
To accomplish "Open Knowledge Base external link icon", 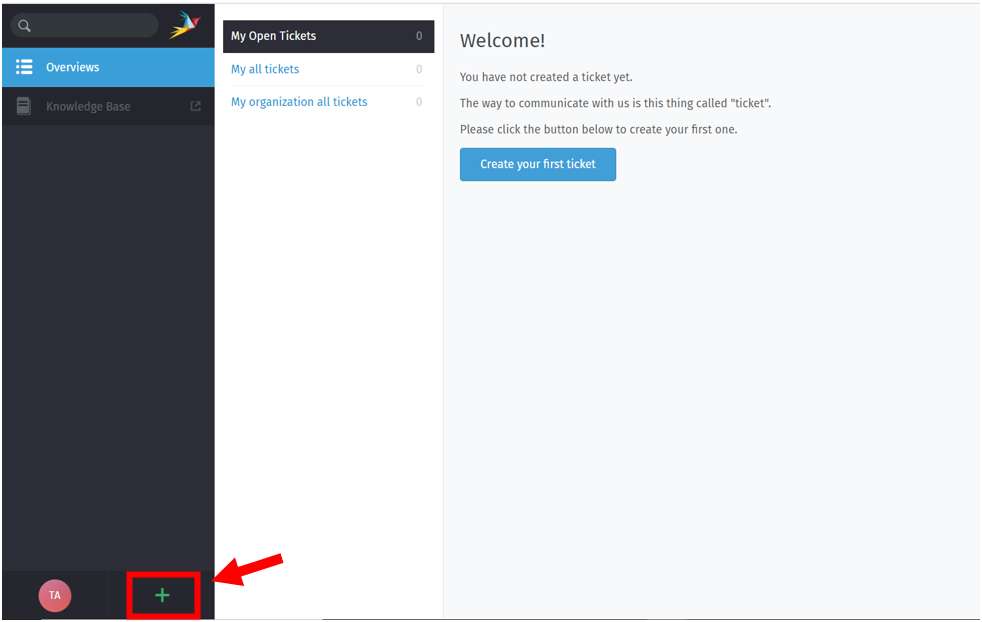I will click(195, 106).
